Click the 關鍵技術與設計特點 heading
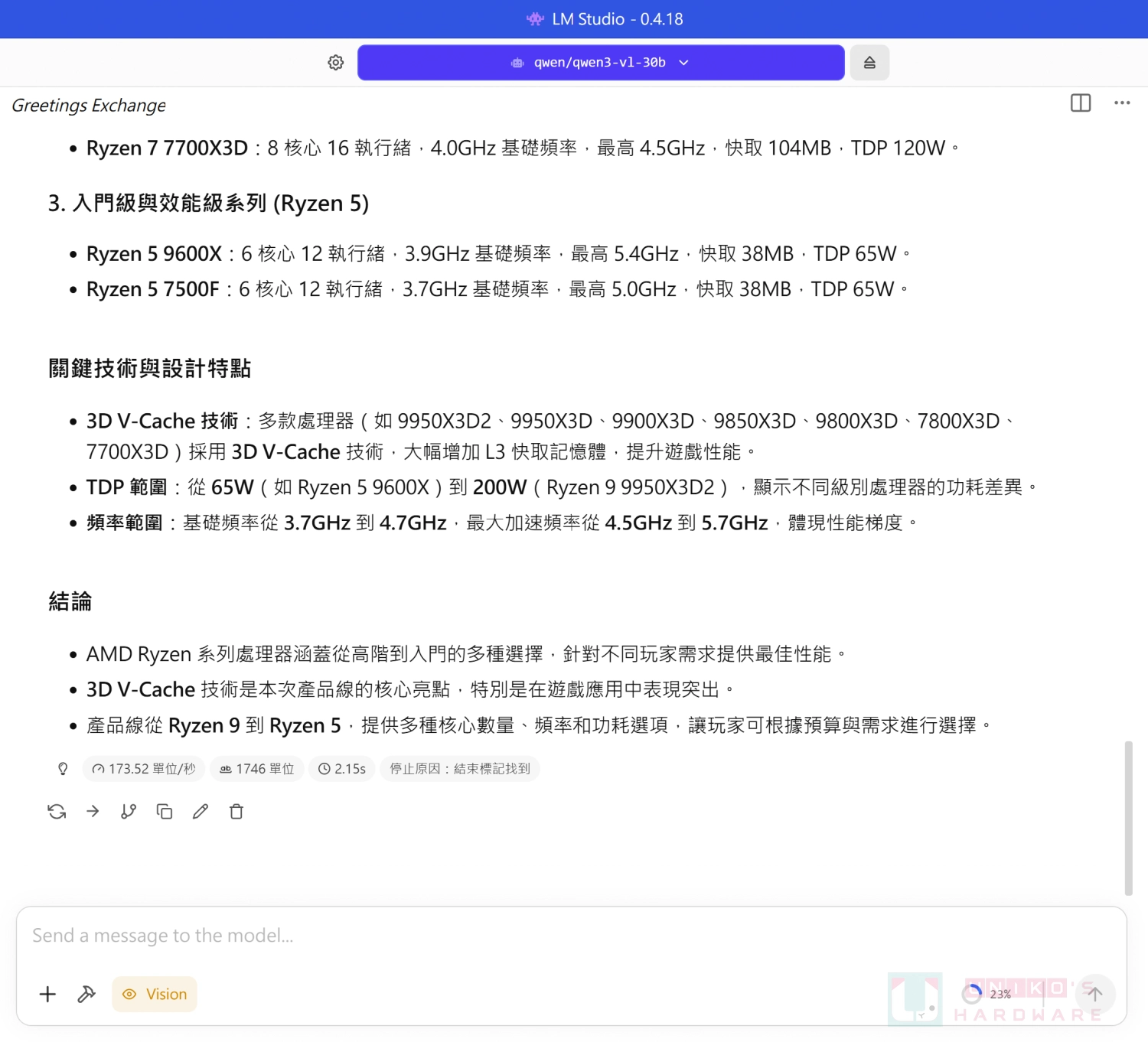The width and height of the screenshot is (1148, 1042). coord(150,369)
